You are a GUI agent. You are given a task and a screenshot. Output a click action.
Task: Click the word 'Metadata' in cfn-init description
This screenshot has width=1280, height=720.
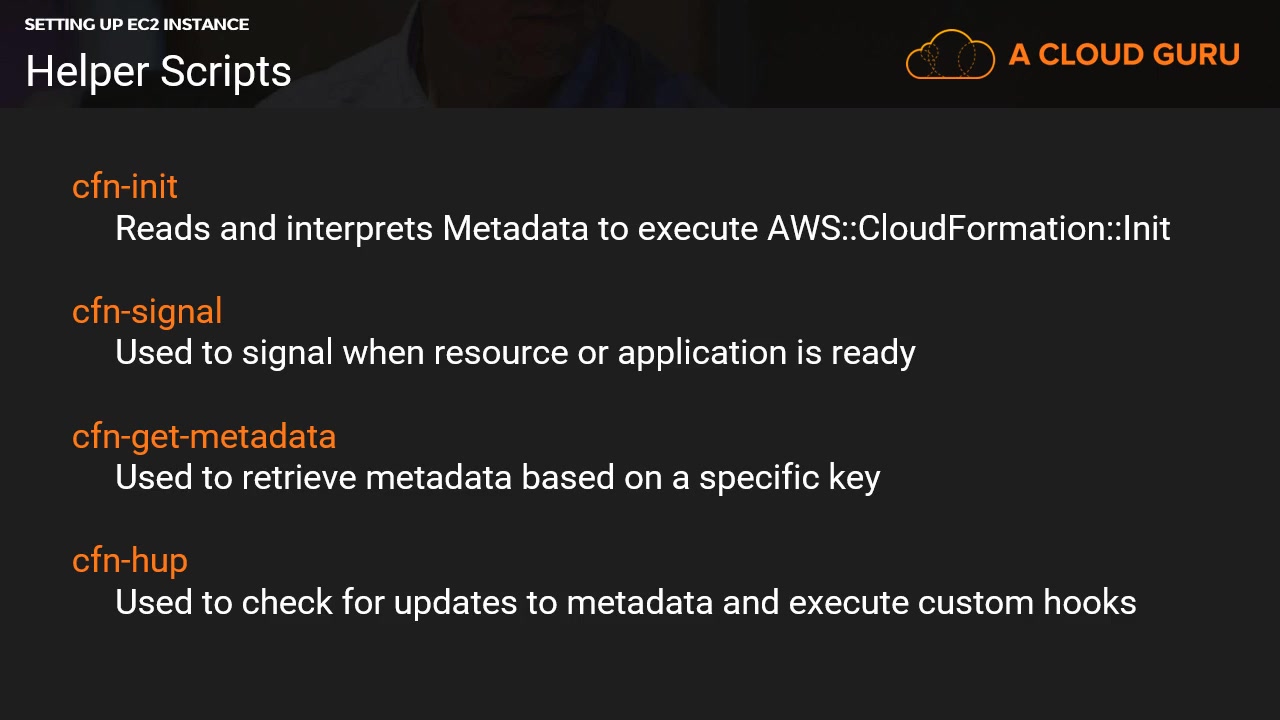coord(515,229)
